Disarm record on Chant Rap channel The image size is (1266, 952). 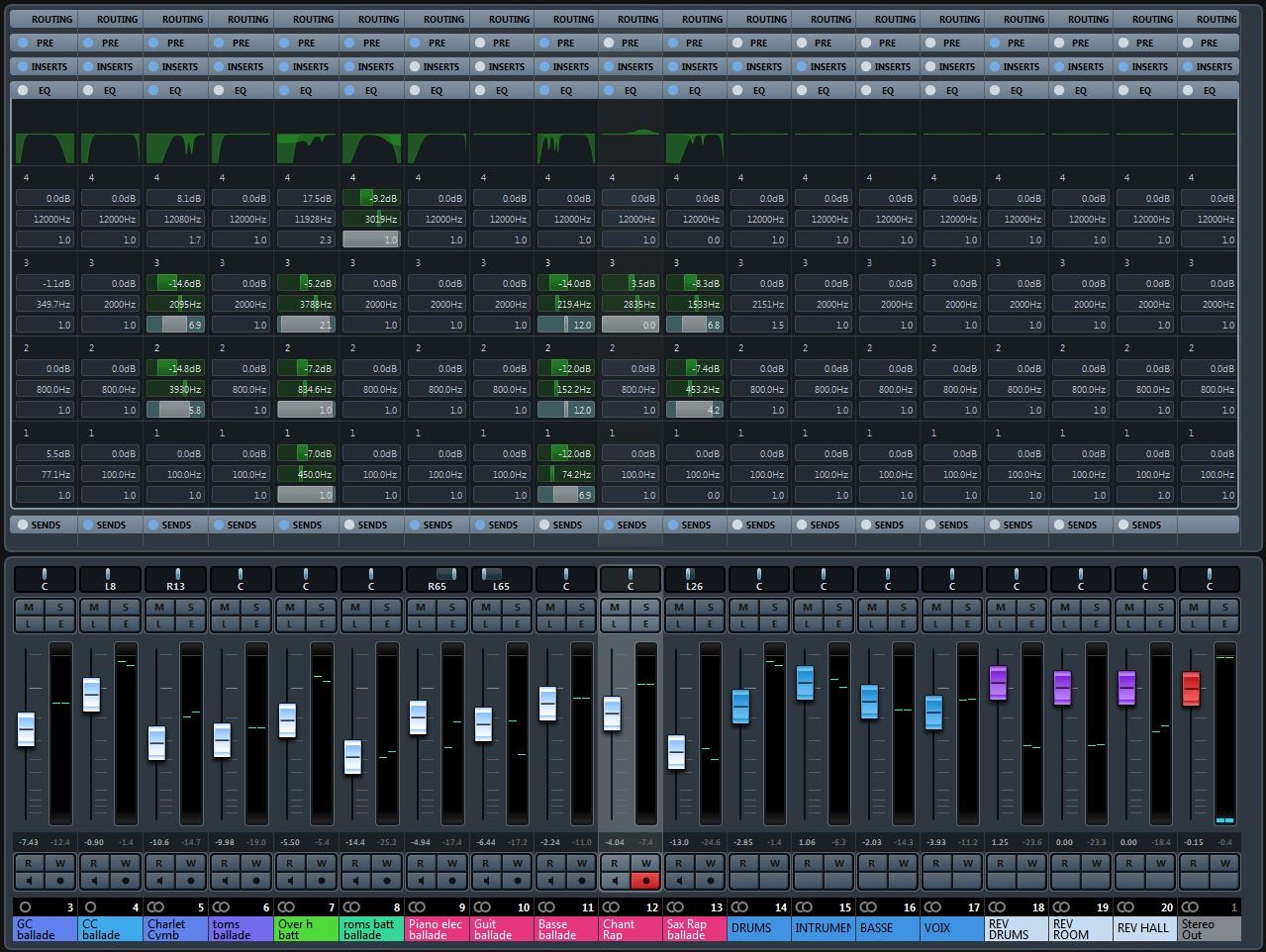pos(645,880)
